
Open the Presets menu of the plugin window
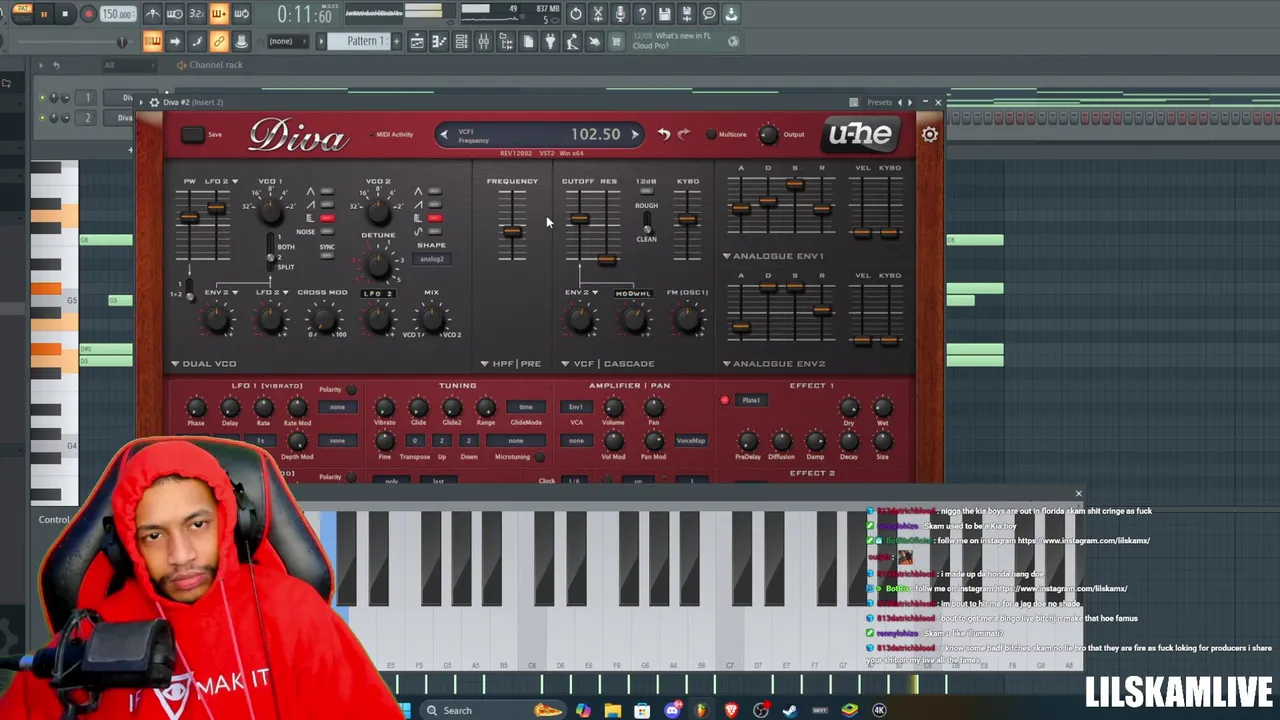tap(880, 102)
